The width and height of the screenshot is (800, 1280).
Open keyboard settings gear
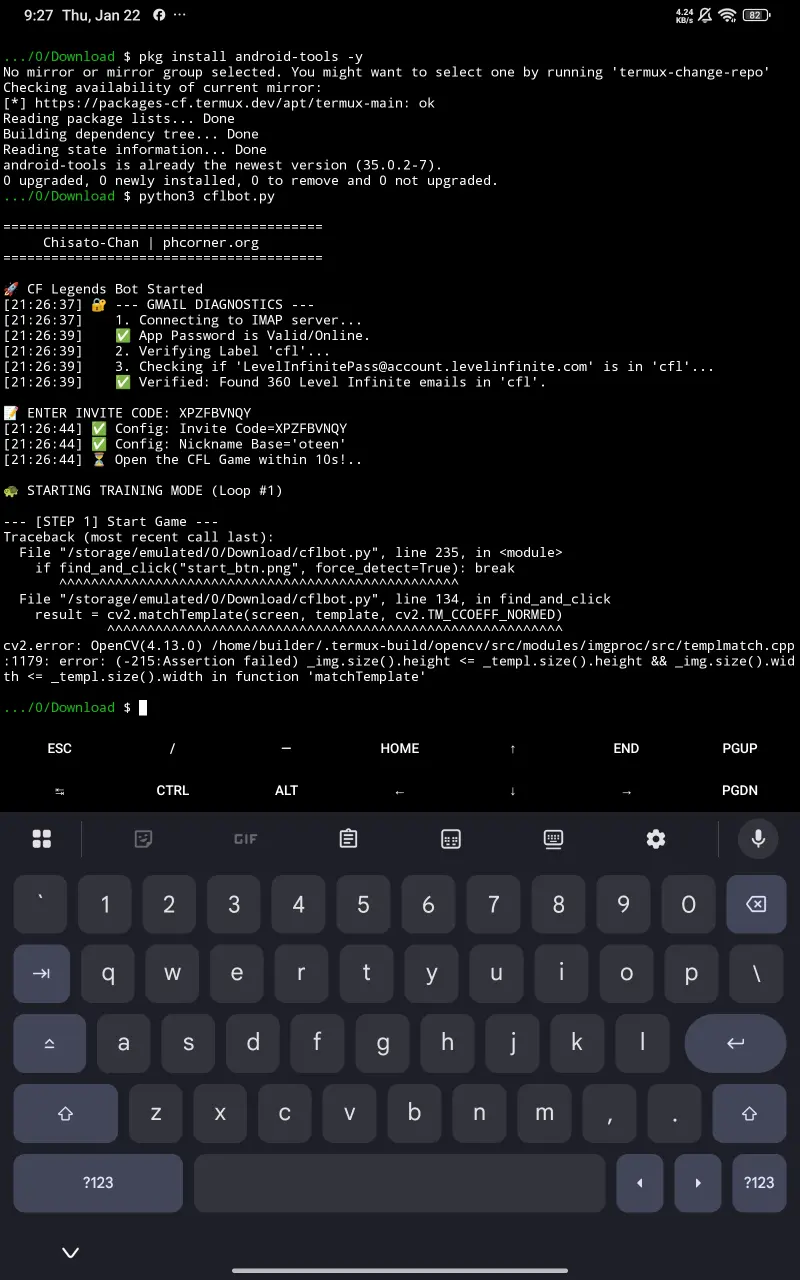pos(656,839)
